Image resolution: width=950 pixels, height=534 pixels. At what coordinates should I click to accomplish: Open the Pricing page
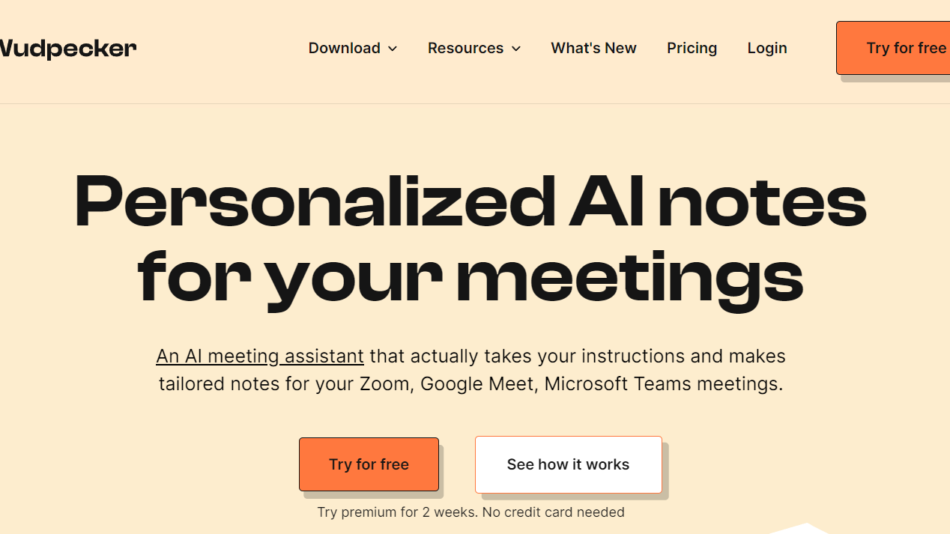(692, 48)
